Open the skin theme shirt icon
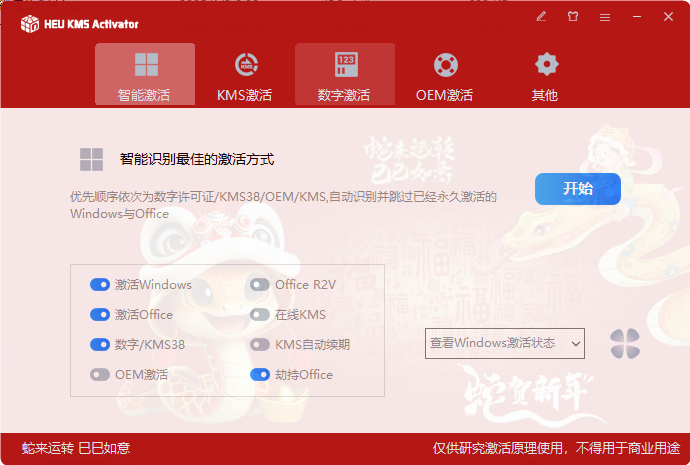The image size is (690, 465). coord(573,16)
